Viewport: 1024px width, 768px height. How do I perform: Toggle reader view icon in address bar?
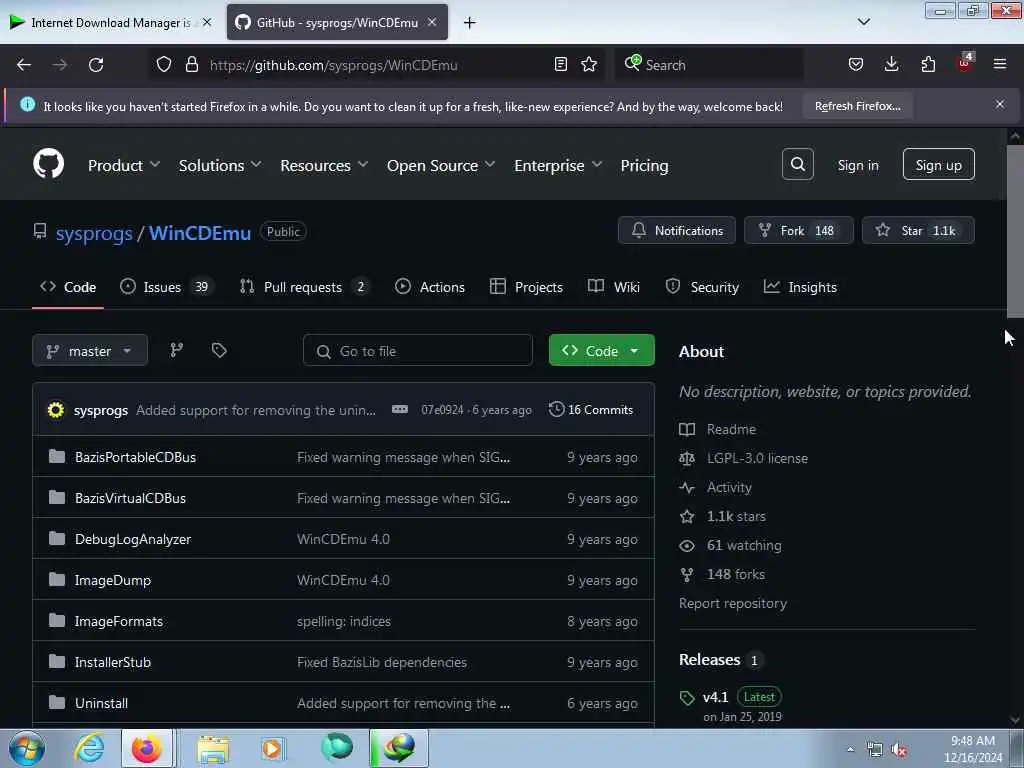[560, 65]
